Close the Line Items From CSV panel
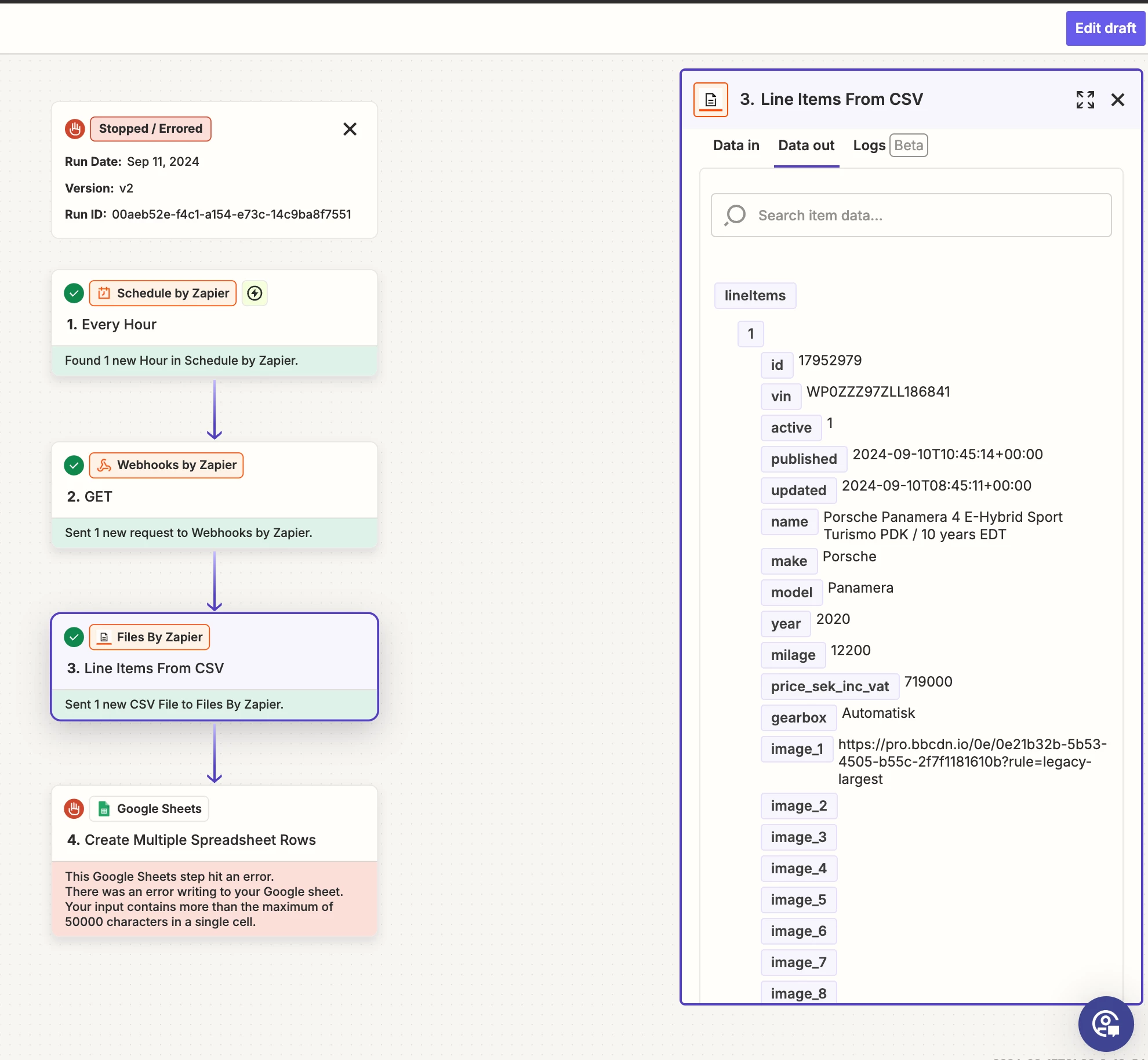Image resolution: width=1148 pixels, height=1060 pixels. tap(1118, 100)
